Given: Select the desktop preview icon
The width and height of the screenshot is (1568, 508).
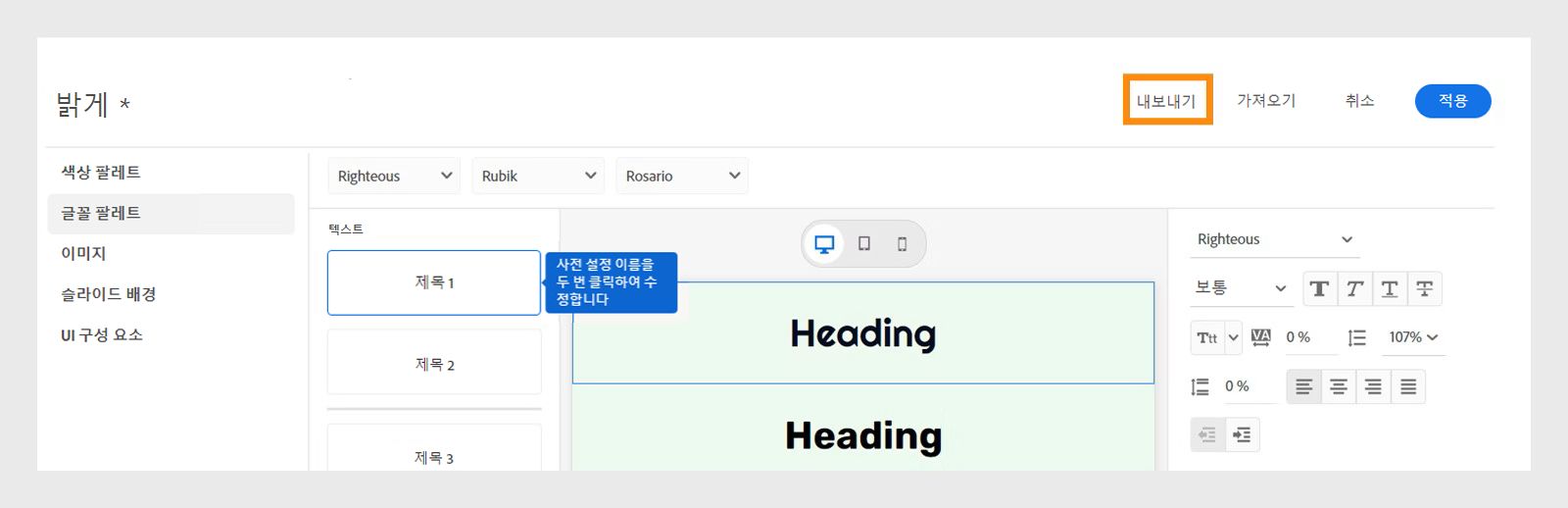Looking at the screenshot, I should [x=824, y=244].
